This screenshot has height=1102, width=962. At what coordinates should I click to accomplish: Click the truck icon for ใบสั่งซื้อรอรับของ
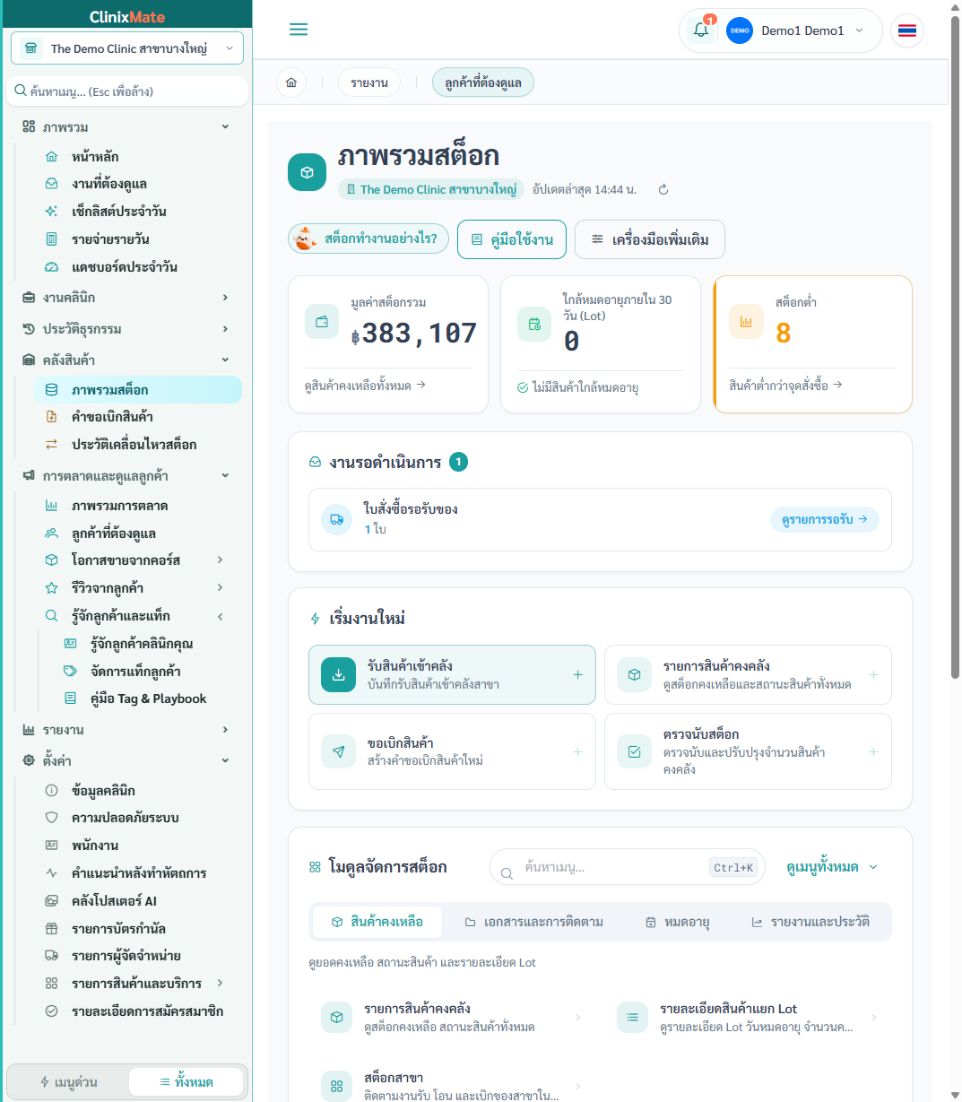[337, 519]
